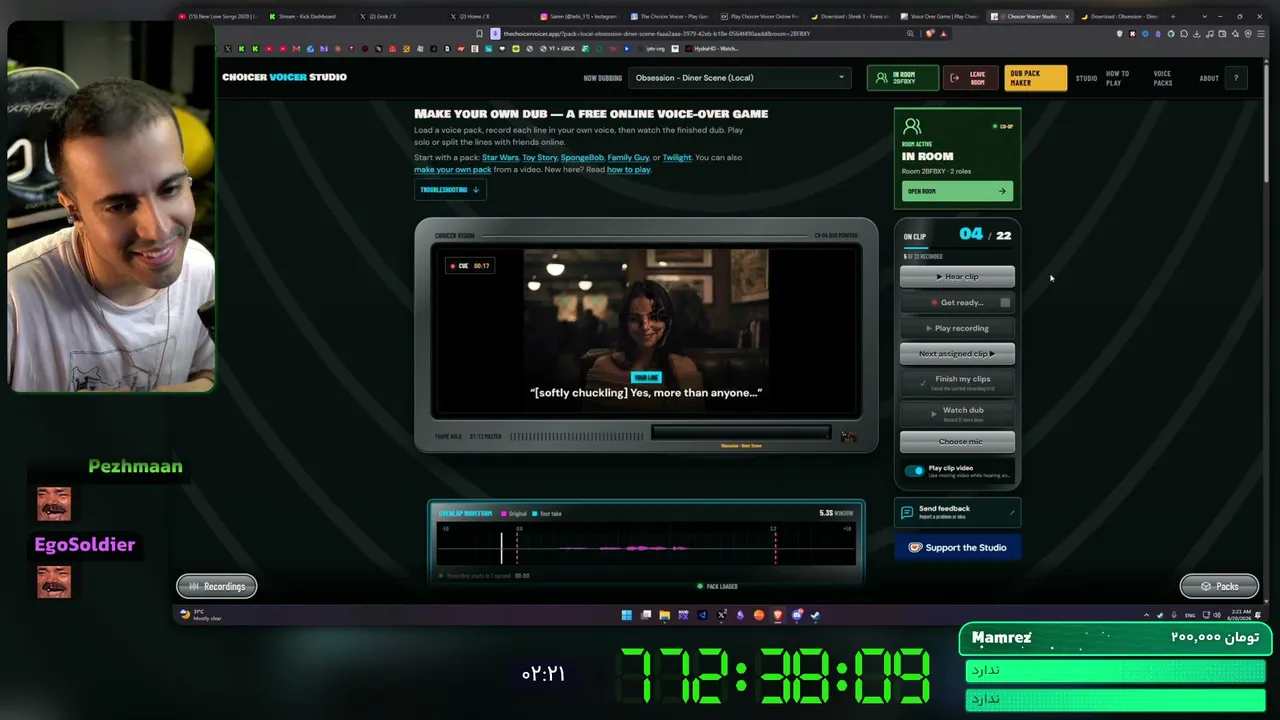Open the STUDIO nav item
The width and height of the screenshot is (1280, 720).
pyautogui.click(x=1086, y=78)
